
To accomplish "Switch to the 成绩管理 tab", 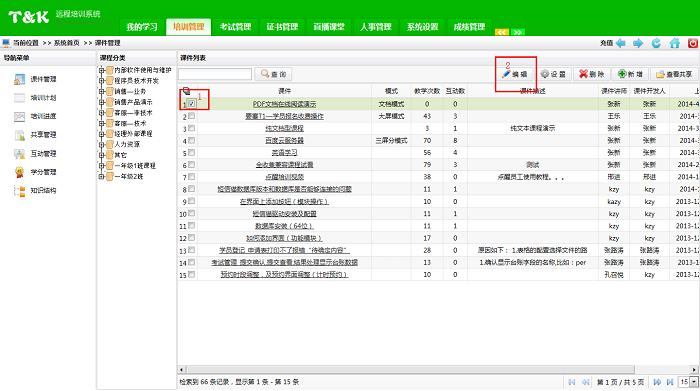I will click(x=469, y=27).
